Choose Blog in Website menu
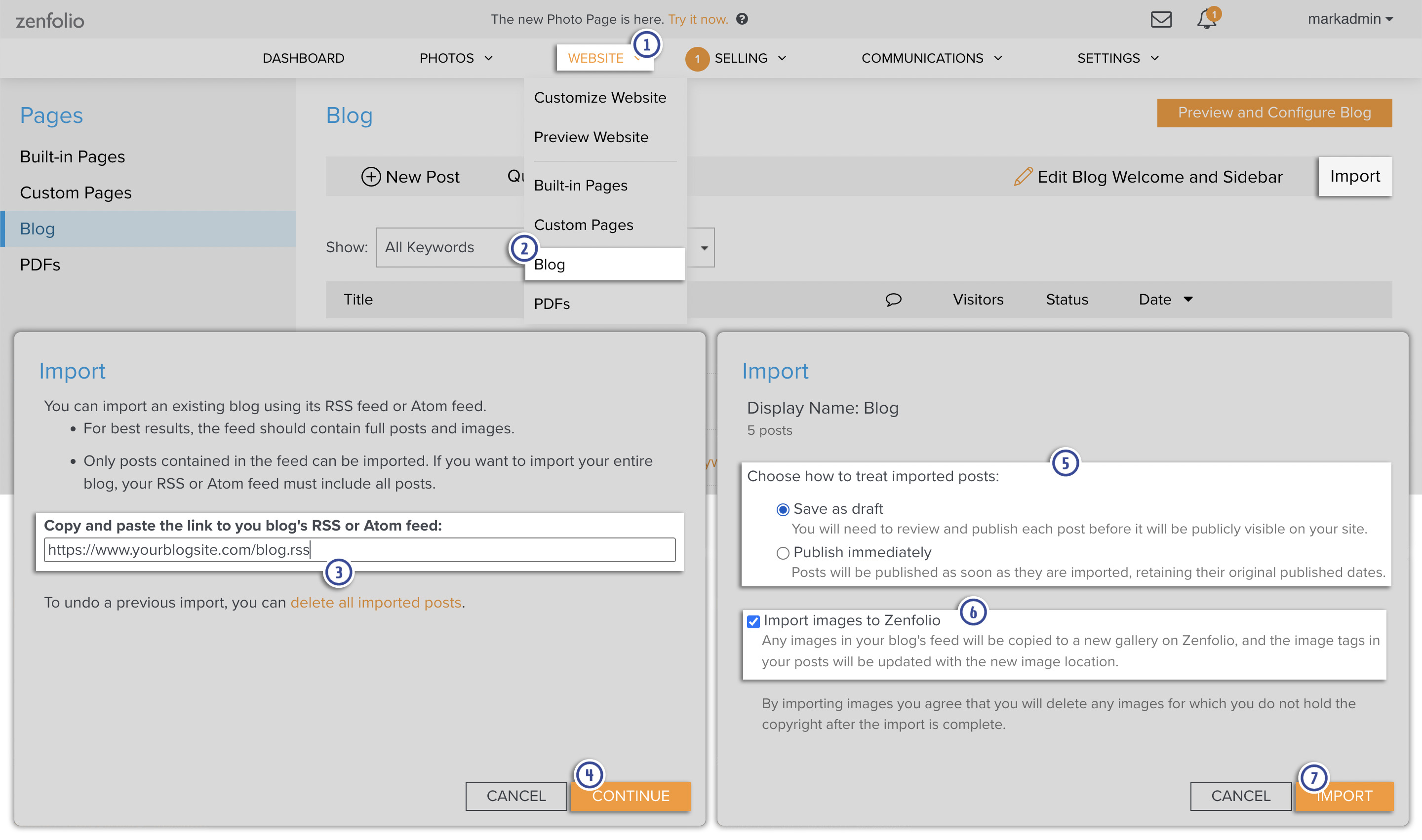 click(x=605, y=265)
